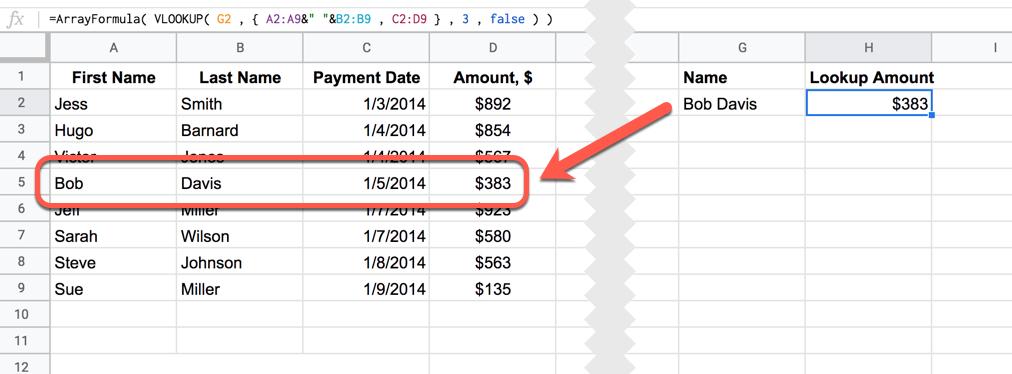Select the Payment Date header cell
Image resolution: width=1012 pixels, height=374 pixels.
pyautogui.click(x=366, y=77)
